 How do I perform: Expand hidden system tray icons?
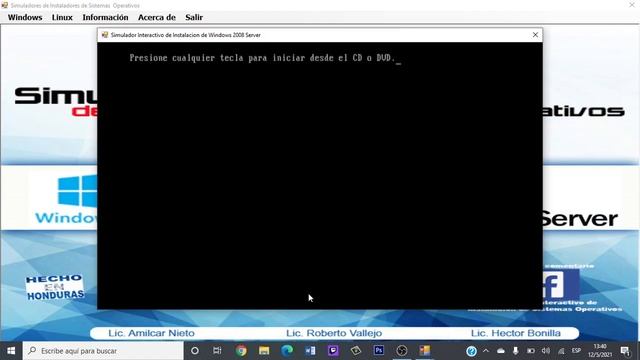tap(486, 351)
